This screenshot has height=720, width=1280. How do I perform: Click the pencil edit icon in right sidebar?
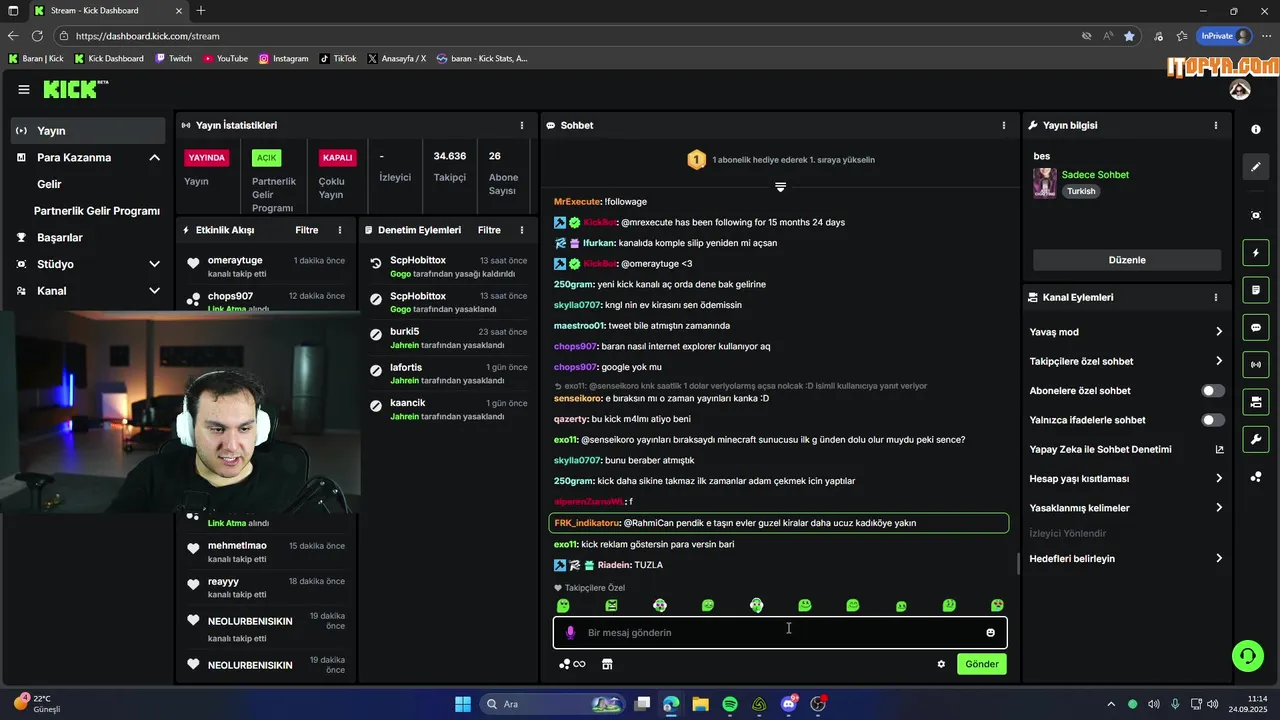click(x=1256, y=167)
